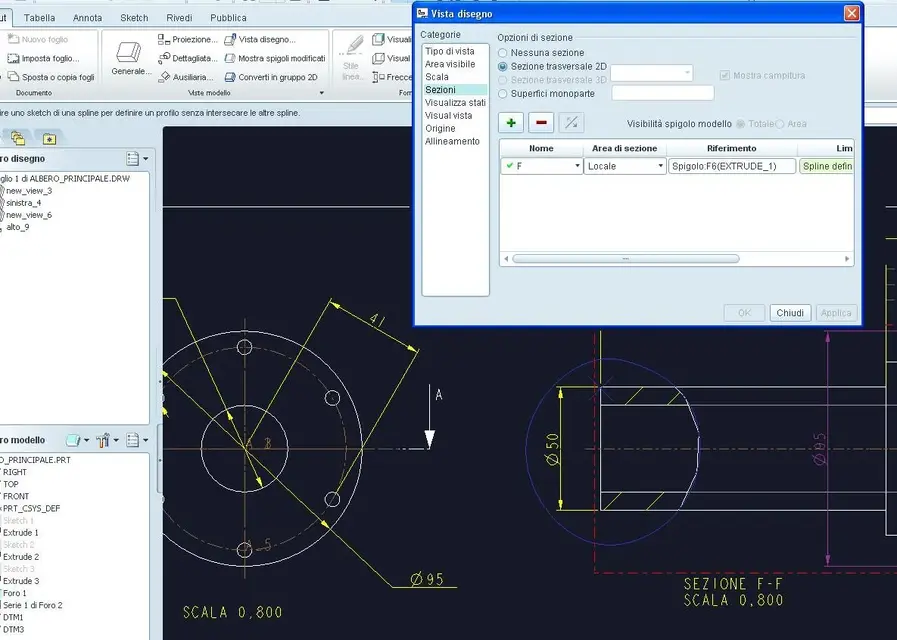
Task: Click the Riferimento field Spigolo:F6(EXTRUDE_1)
Action: (x=731, y=167)
